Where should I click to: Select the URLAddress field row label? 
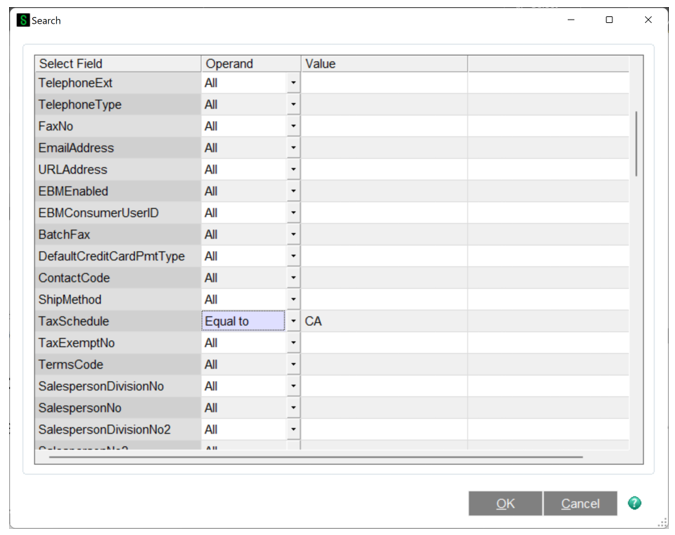pyautogui.click(x=118, y=169)
